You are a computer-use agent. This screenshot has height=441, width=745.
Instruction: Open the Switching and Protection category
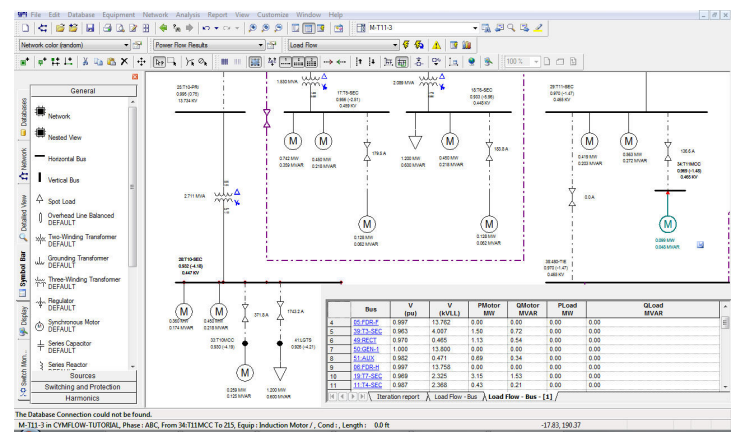point(82,387)
